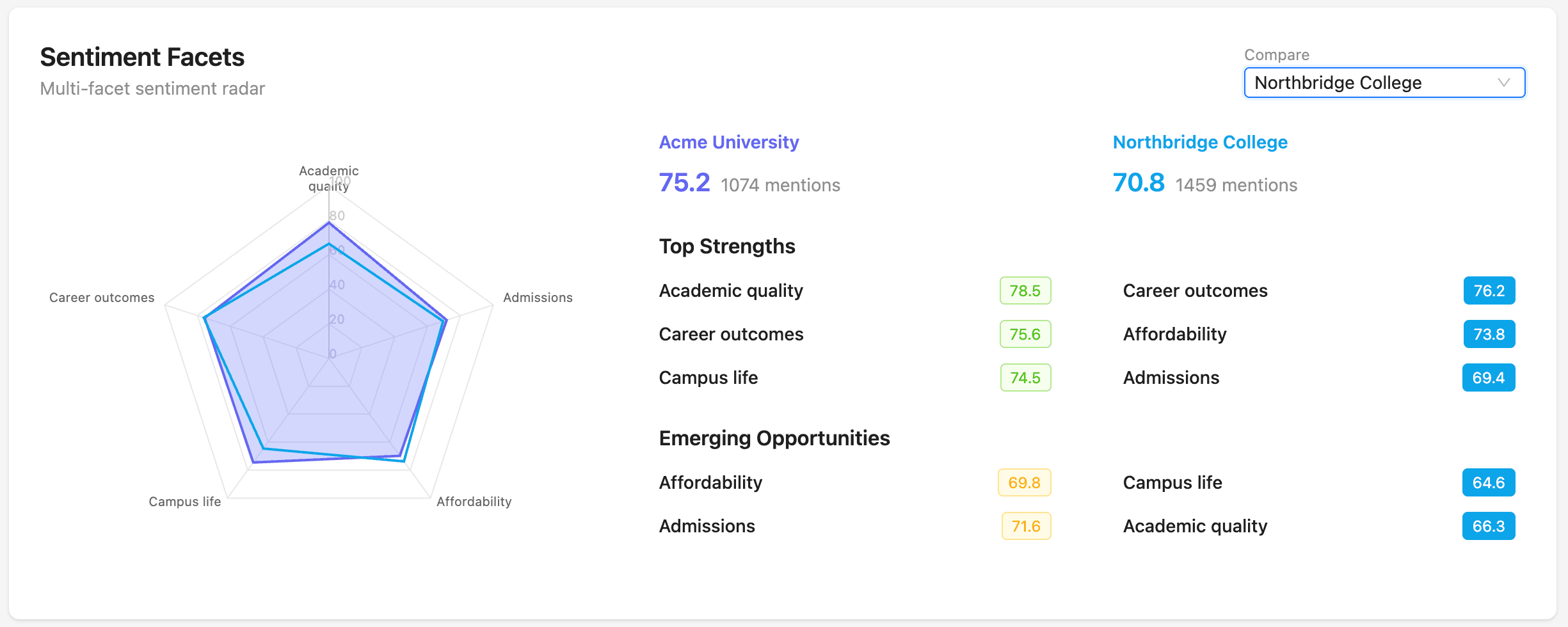Click the Admissions axis label on the radar
Screen dimensions: 1568x627
[x=538, y=297]
